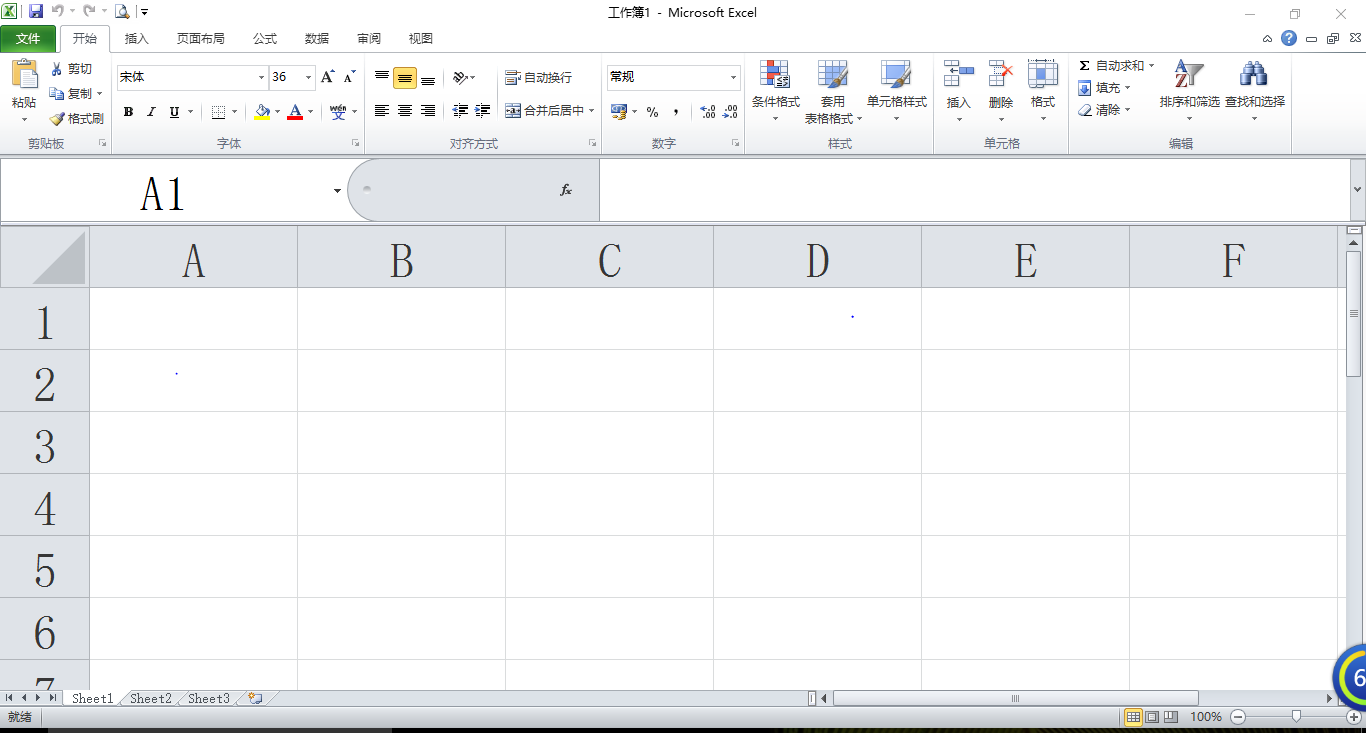Decrease indent icon
The image size is (1366, 733).
click(x=460, y=111)
